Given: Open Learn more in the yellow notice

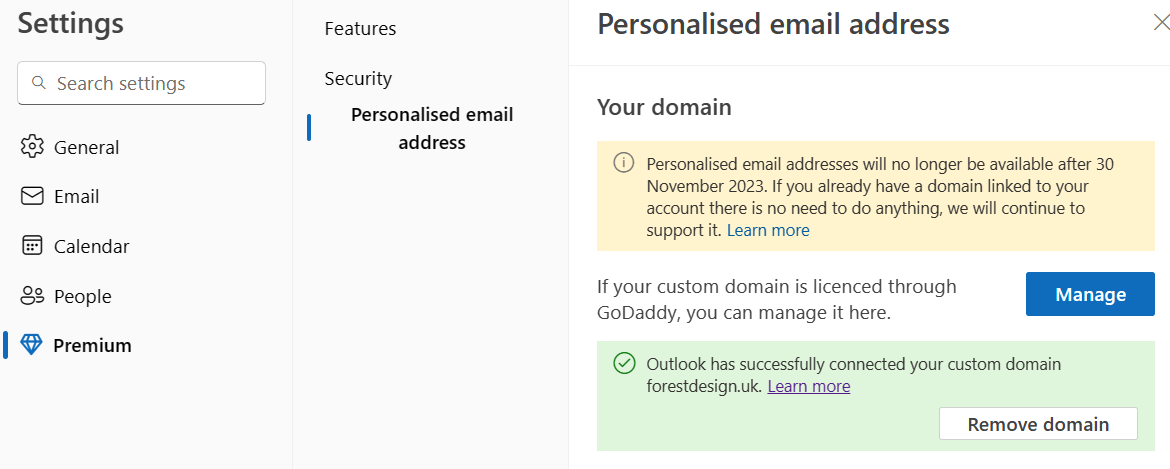Looking at the screenshot, I should pos(768,230).
